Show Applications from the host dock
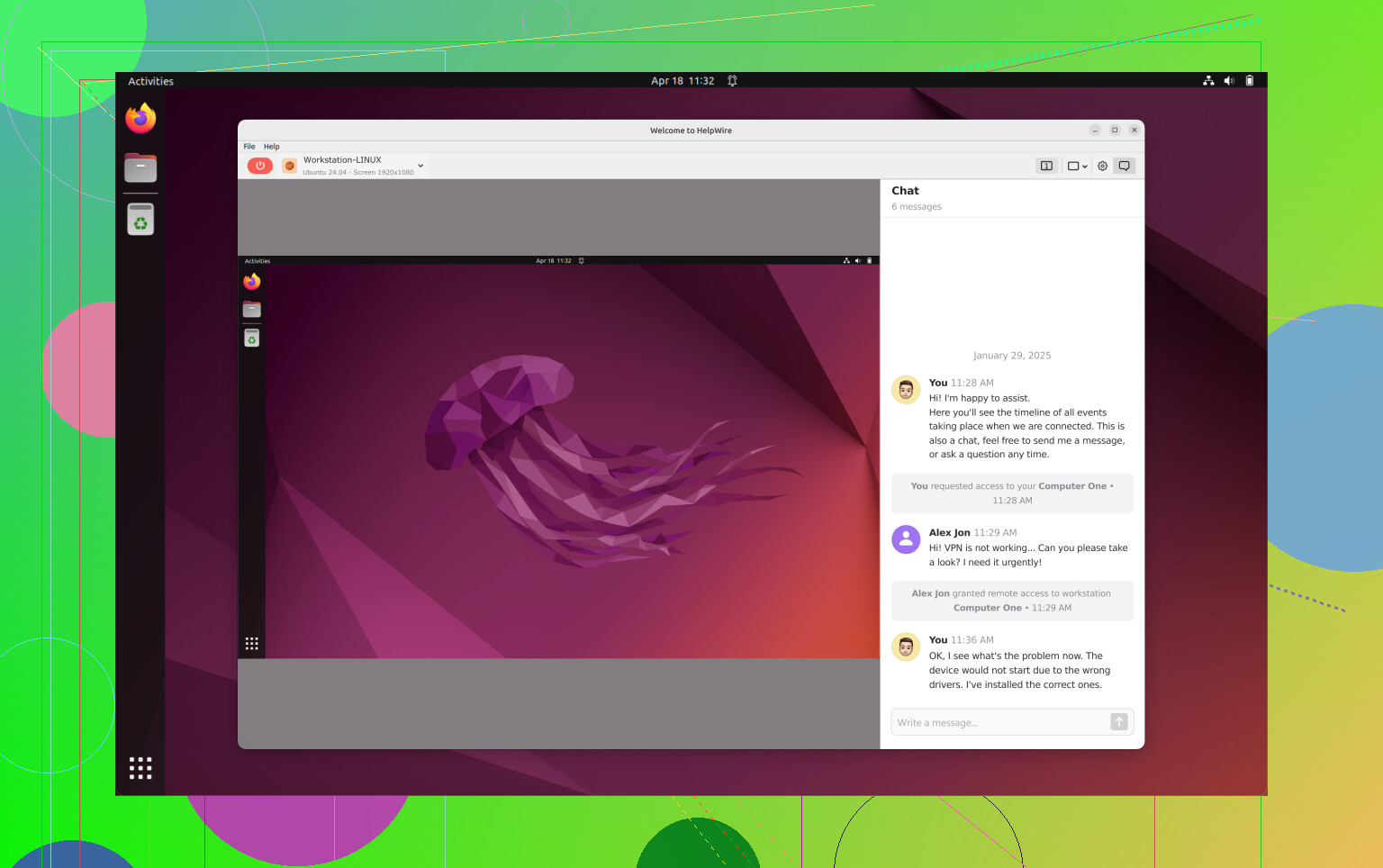This screenshot has width=1383, height=868. pyautogui.click(x=140, y=768)
